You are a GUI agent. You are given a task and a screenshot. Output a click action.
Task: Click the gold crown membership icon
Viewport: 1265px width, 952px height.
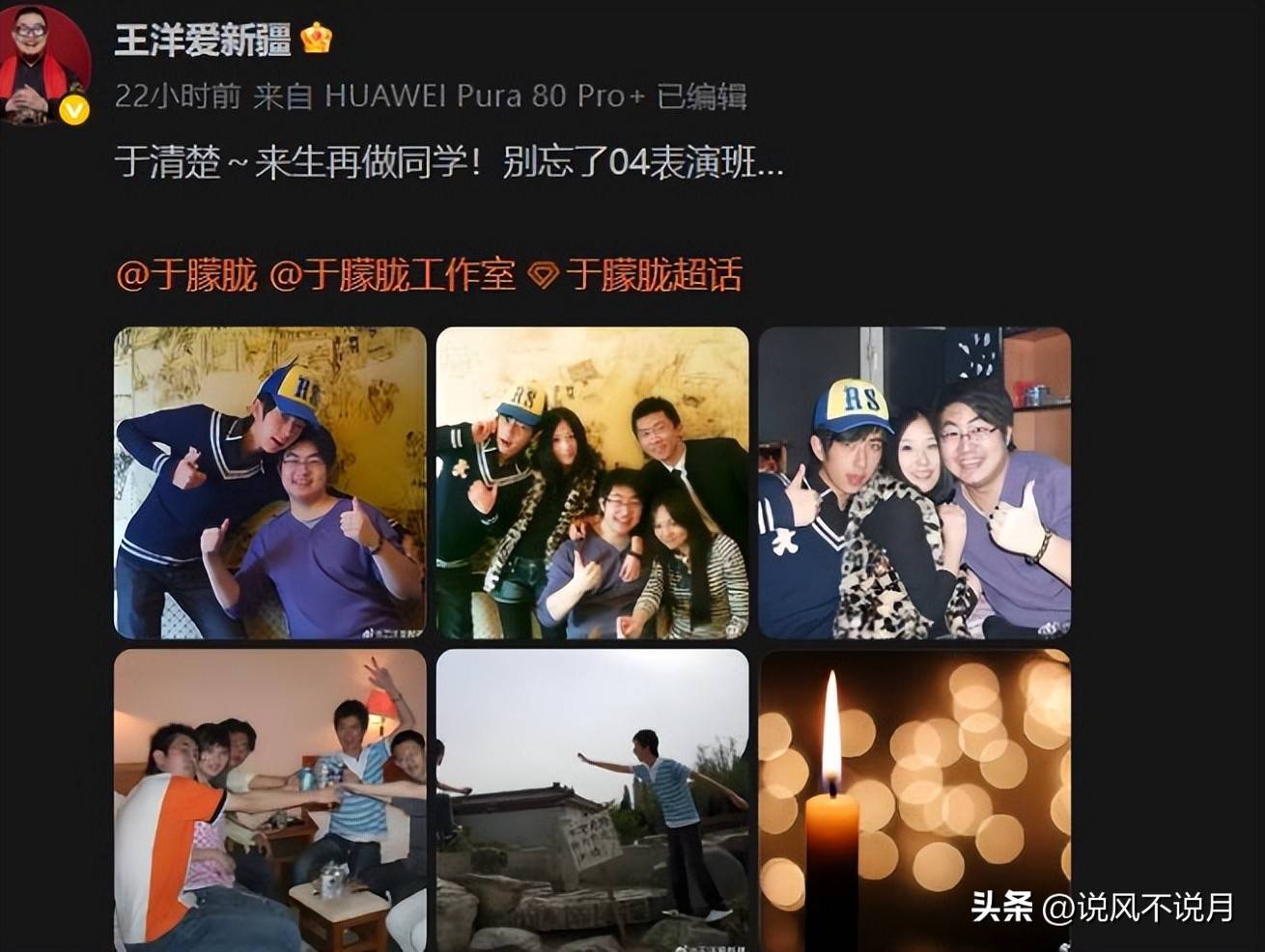317,39
